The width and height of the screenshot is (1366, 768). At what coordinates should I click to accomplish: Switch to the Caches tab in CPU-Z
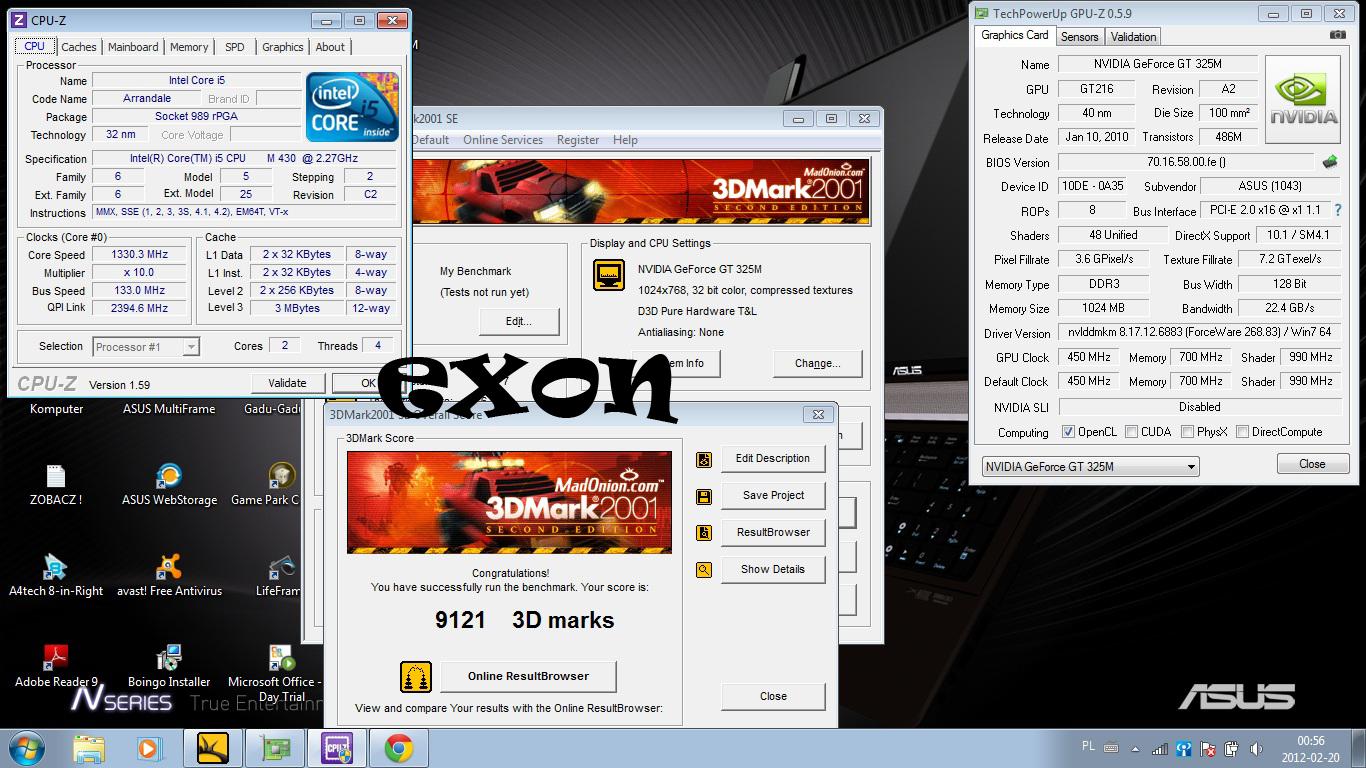click(79, 47)
